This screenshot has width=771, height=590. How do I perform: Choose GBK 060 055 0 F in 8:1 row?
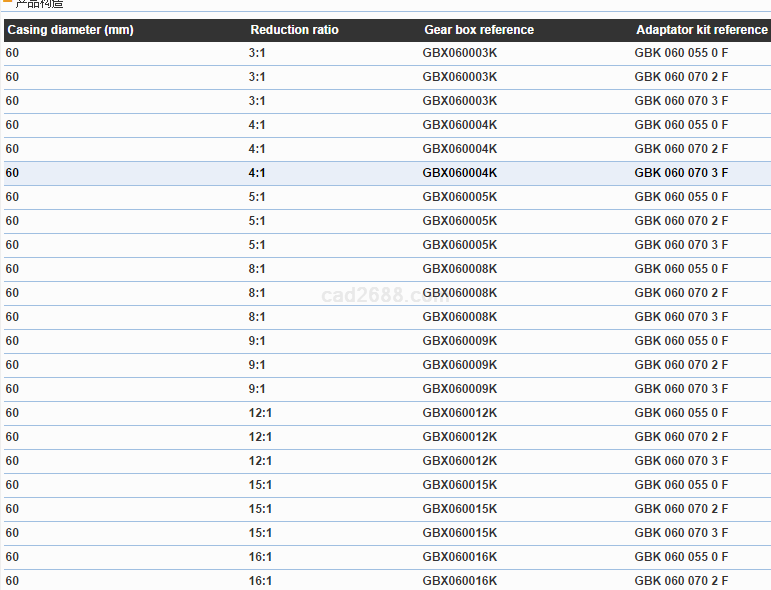[x=681, y=269]
